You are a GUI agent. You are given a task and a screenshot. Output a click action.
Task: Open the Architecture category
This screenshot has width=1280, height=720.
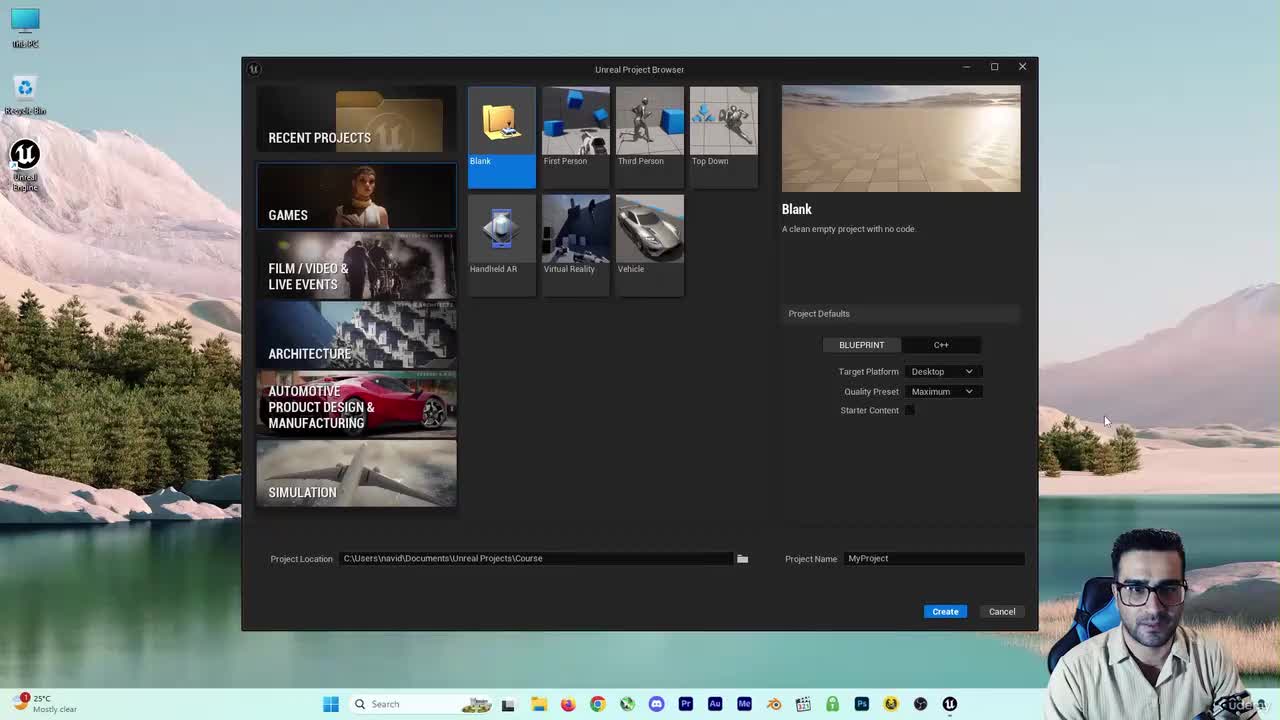[x=356, y=335]
